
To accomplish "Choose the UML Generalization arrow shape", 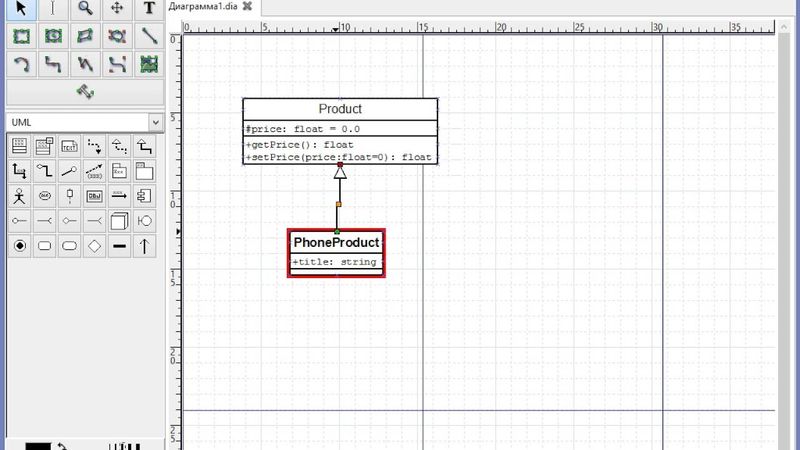I will [145, 146].
